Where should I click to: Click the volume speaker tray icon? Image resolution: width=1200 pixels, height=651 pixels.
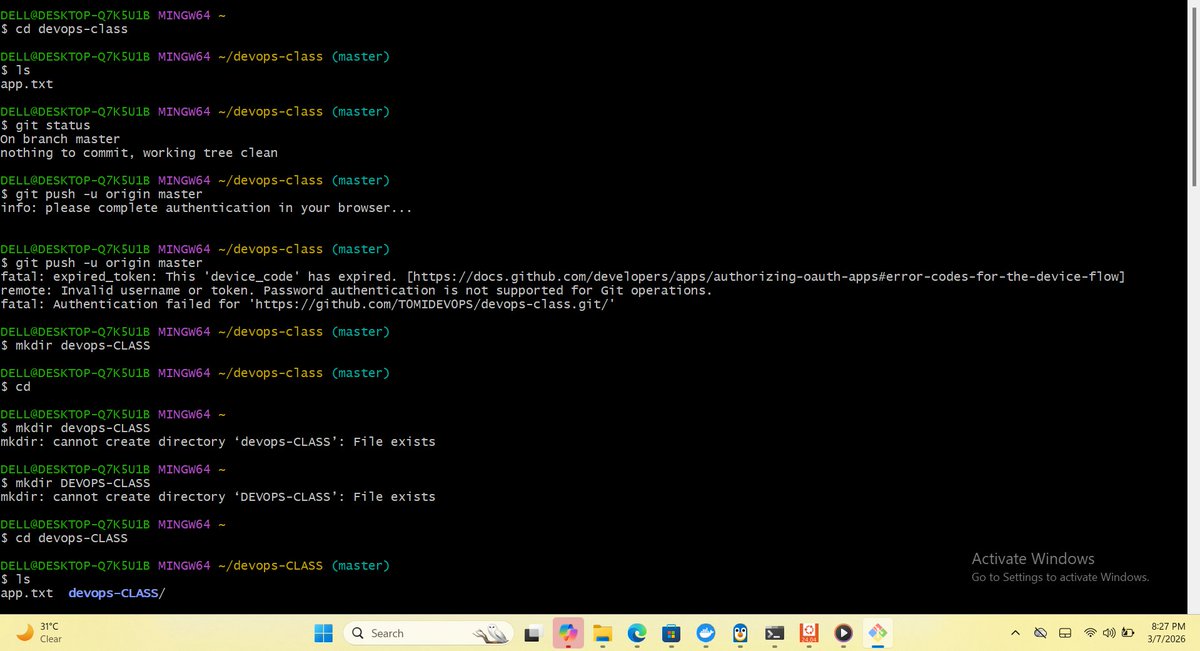click(x=1109, y=633)
